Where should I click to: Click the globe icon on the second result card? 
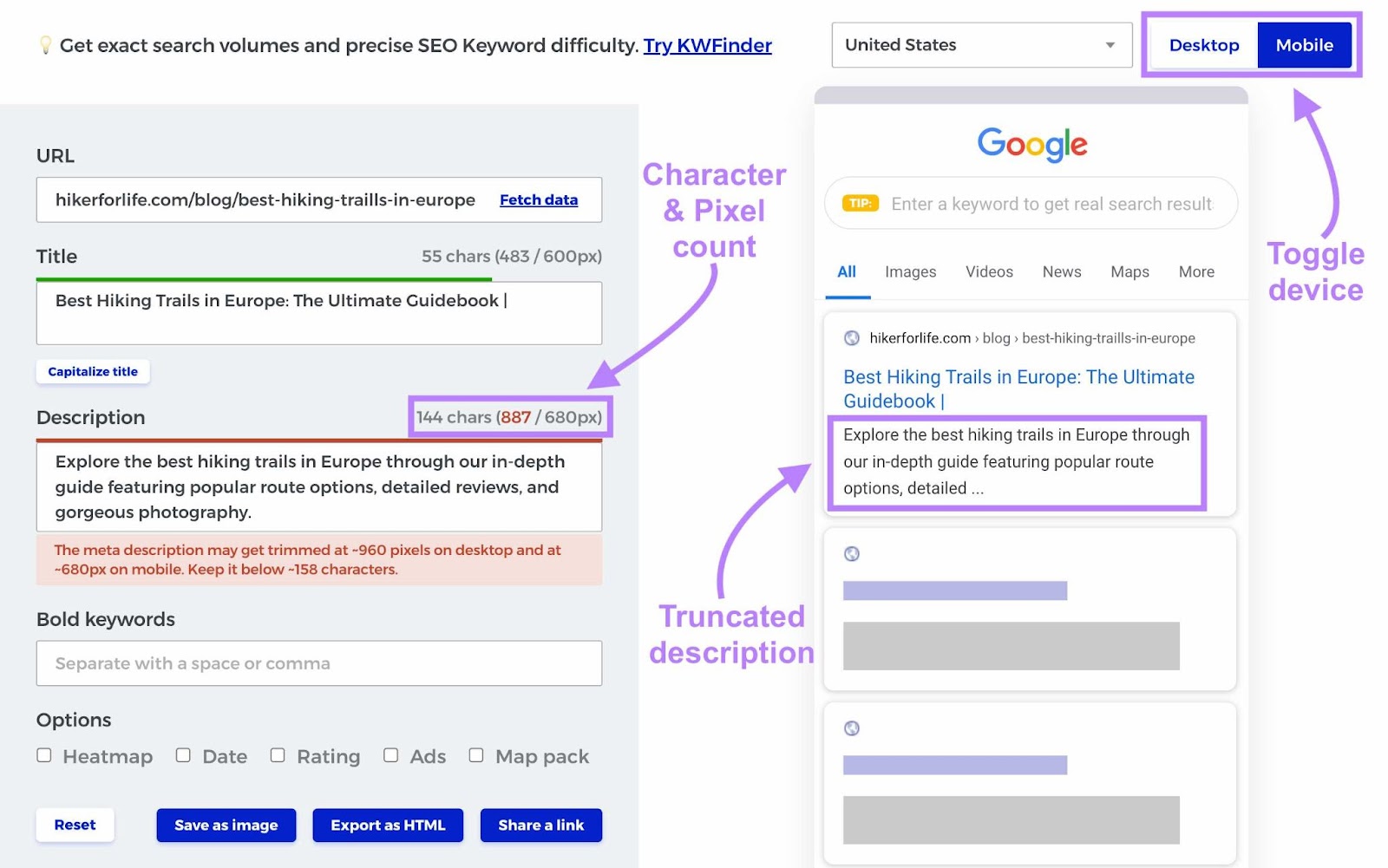pyautogui.click(x=853, y=554)
